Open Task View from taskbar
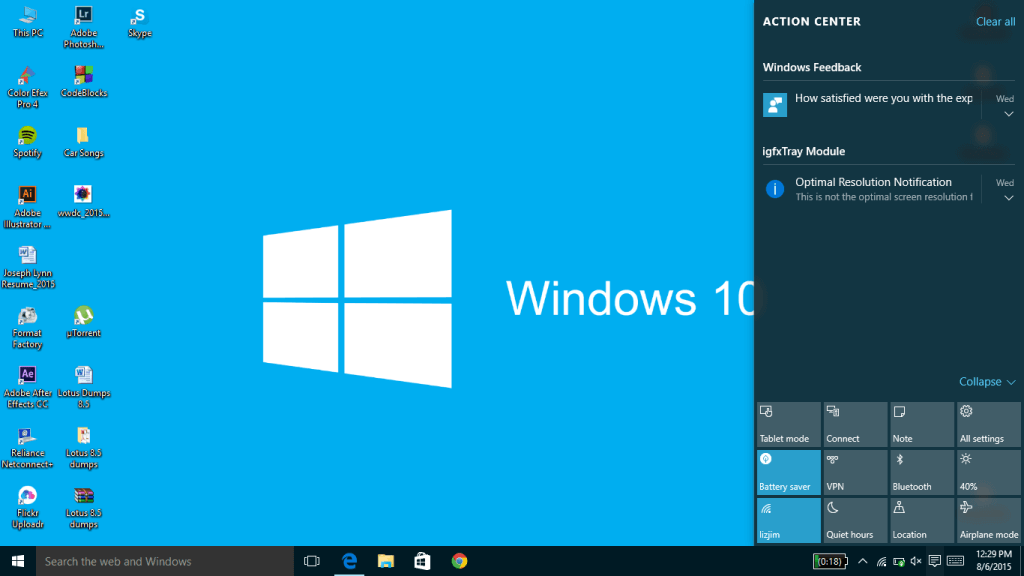Image resolution: width=1024 pixels, height=576 pixels. pos(312,561)
